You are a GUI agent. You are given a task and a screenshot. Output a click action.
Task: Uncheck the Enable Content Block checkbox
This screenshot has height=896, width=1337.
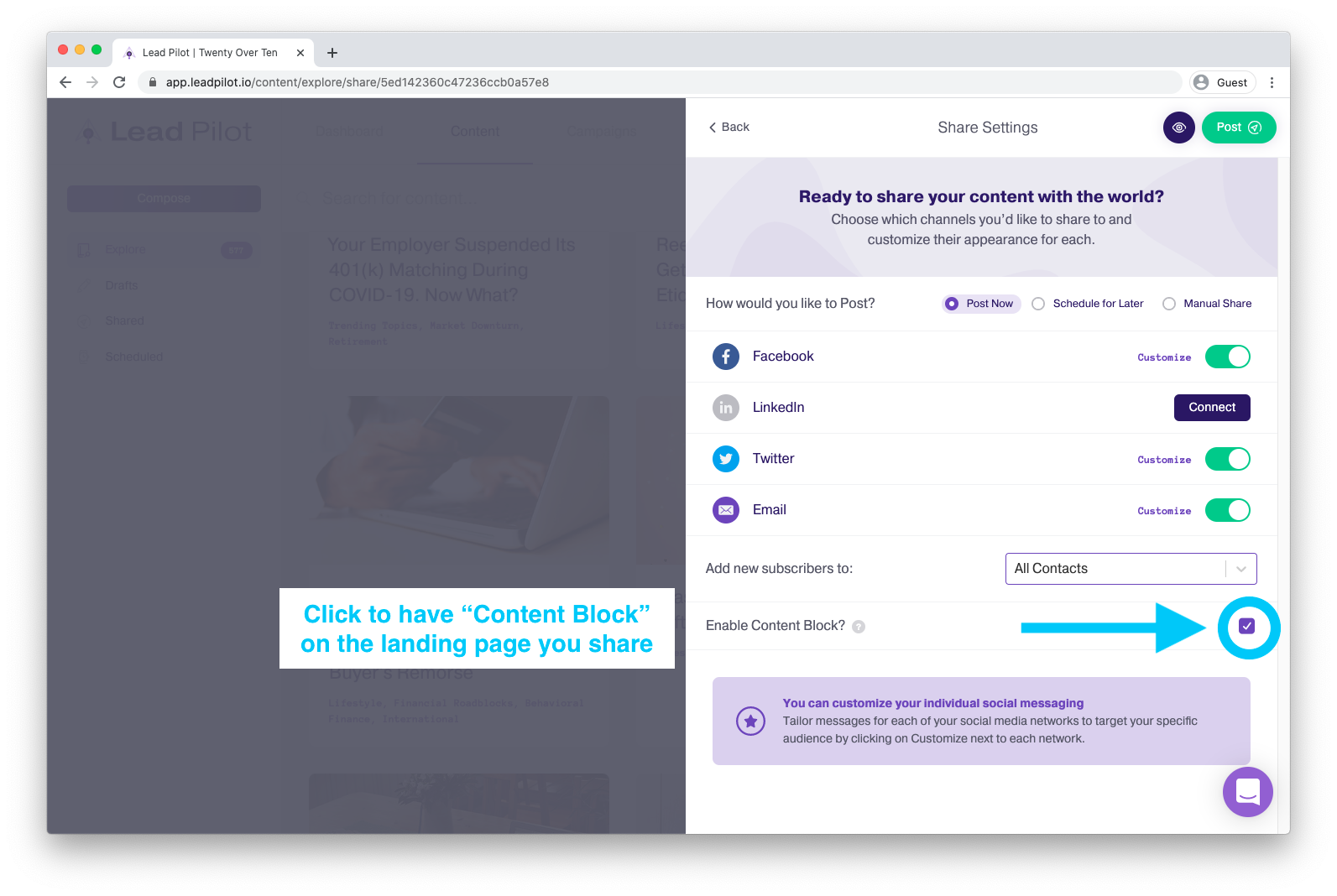(1247, 626)
